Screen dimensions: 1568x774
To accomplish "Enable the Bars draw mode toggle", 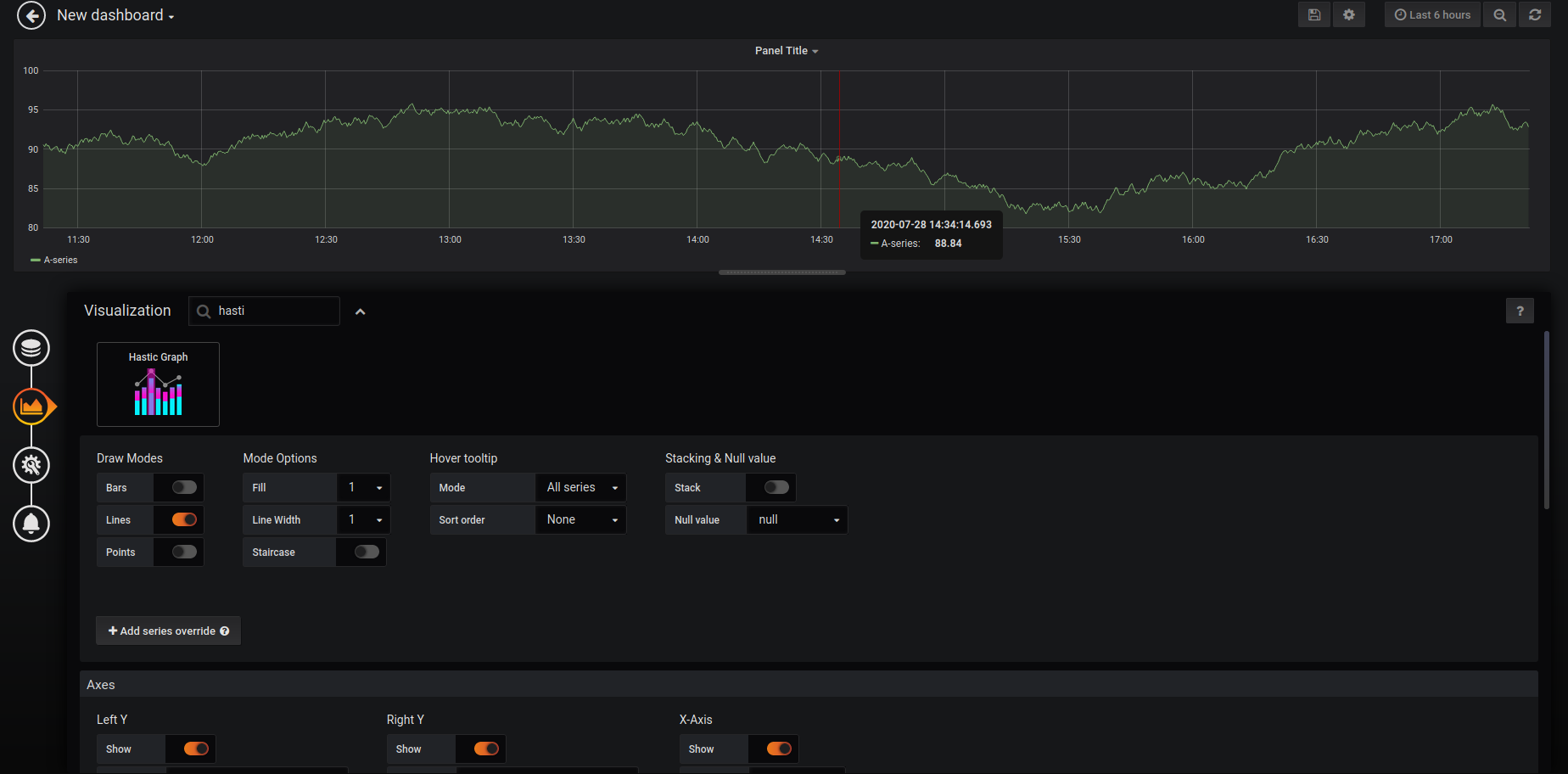I will (x=184, y=487).
